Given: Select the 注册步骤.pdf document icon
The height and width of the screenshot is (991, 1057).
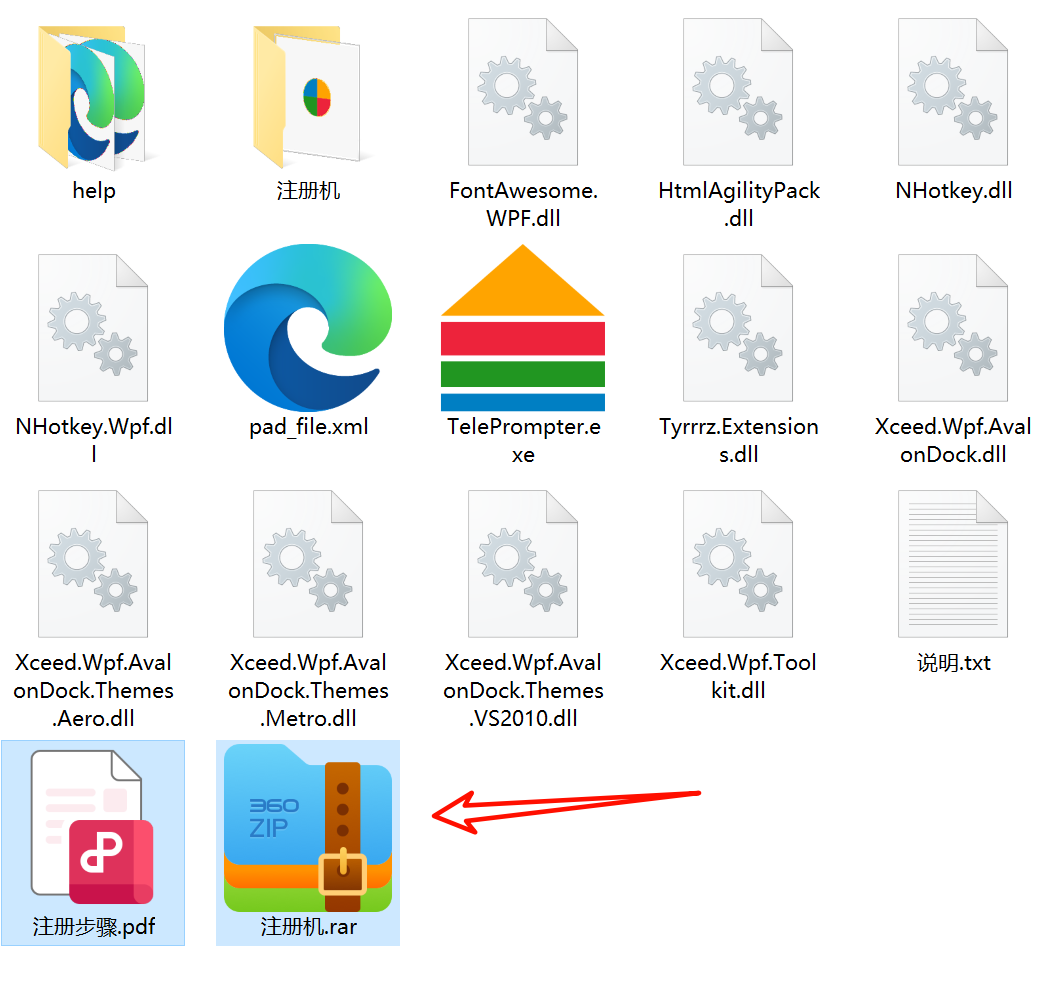Looking at the screenshot, I should (x=92, y=827).
